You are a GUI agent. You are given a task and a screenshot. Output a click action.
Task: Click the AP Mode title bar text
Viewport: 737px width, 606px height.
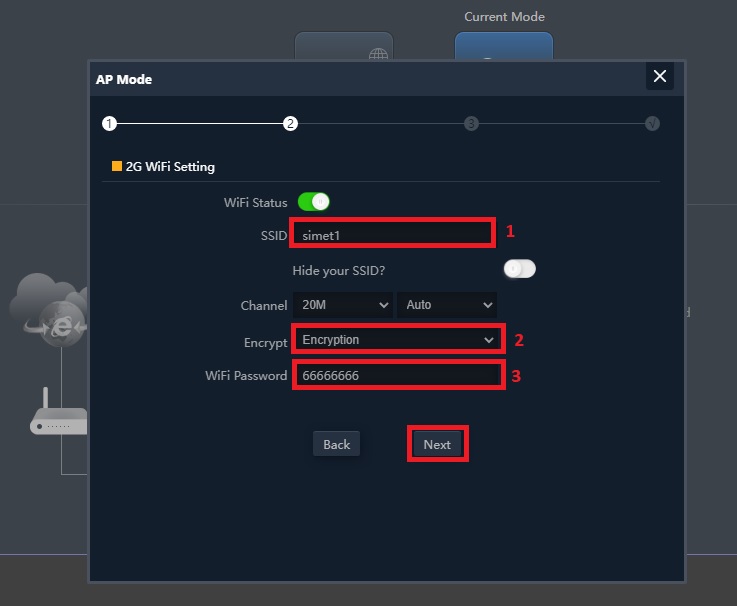124,79
